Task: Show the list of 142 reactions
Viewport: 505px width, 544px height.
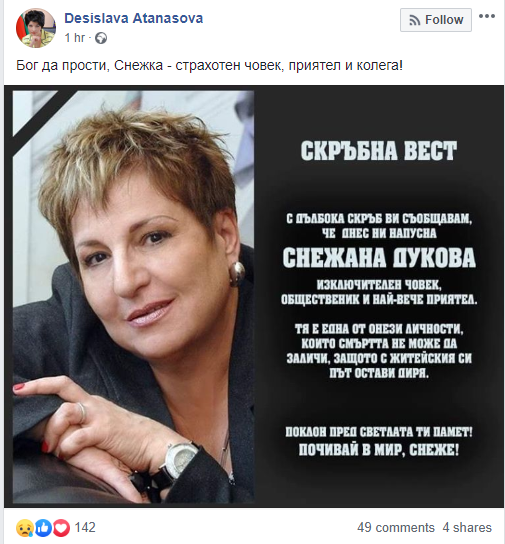Action: pyautogui.click(x=85, y=527)
